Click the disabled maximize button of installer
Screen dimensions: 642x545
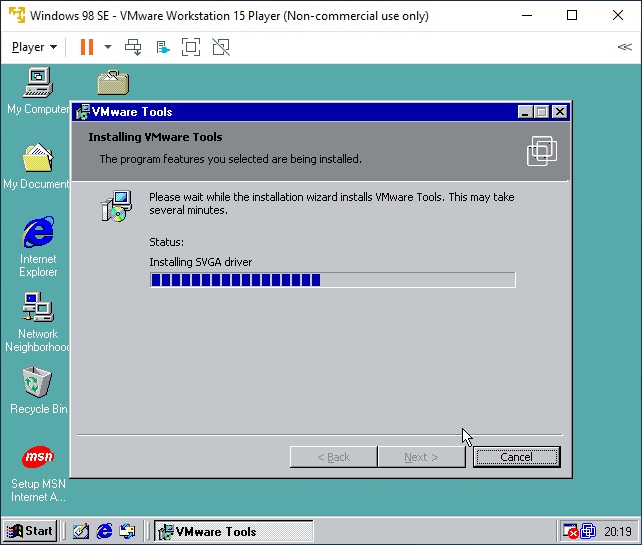[x=542, y=112]
